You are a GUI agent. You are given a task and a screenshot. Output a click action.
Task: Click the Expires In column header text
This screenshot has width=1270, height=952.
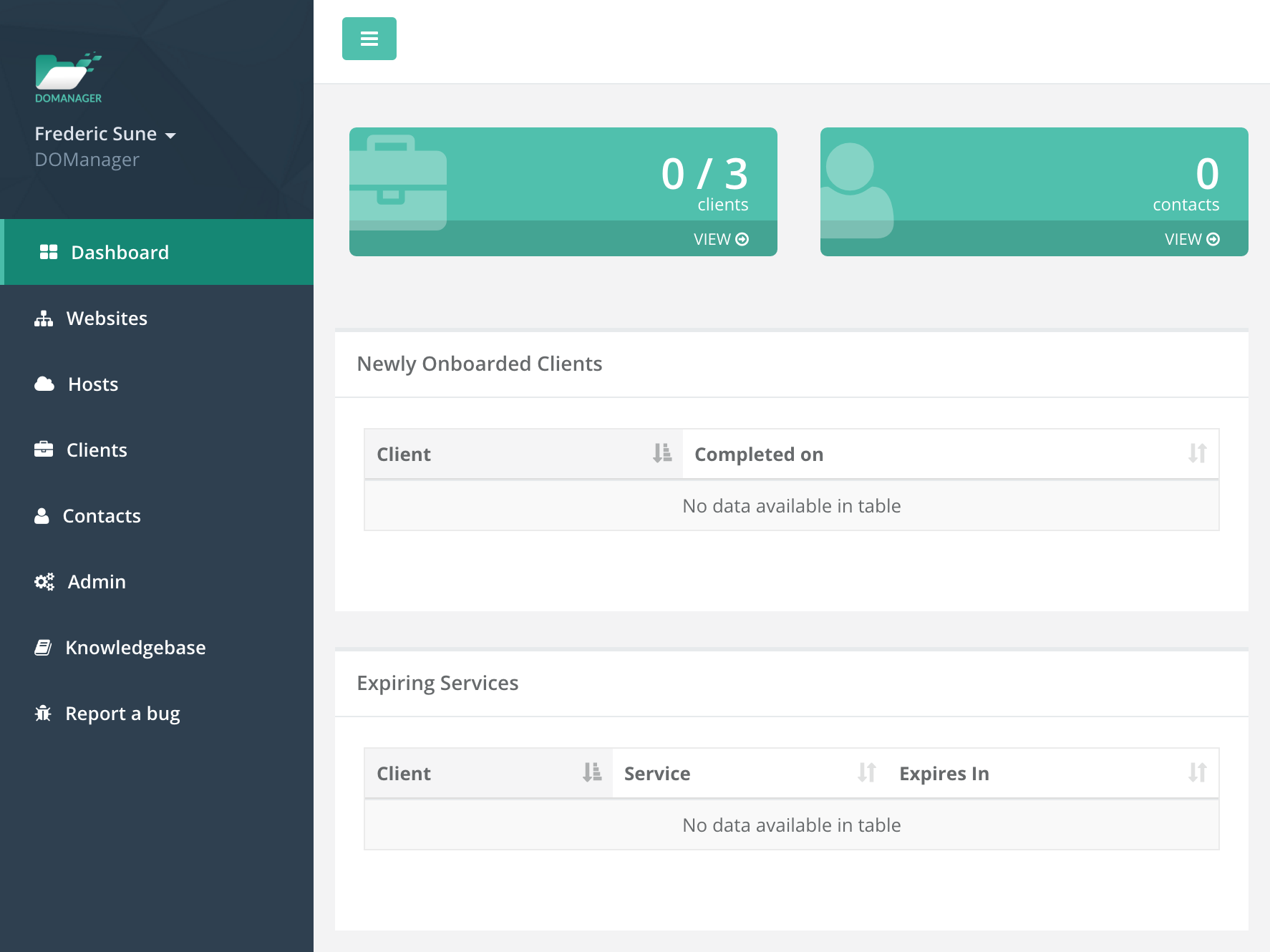(x=944, y=774)
